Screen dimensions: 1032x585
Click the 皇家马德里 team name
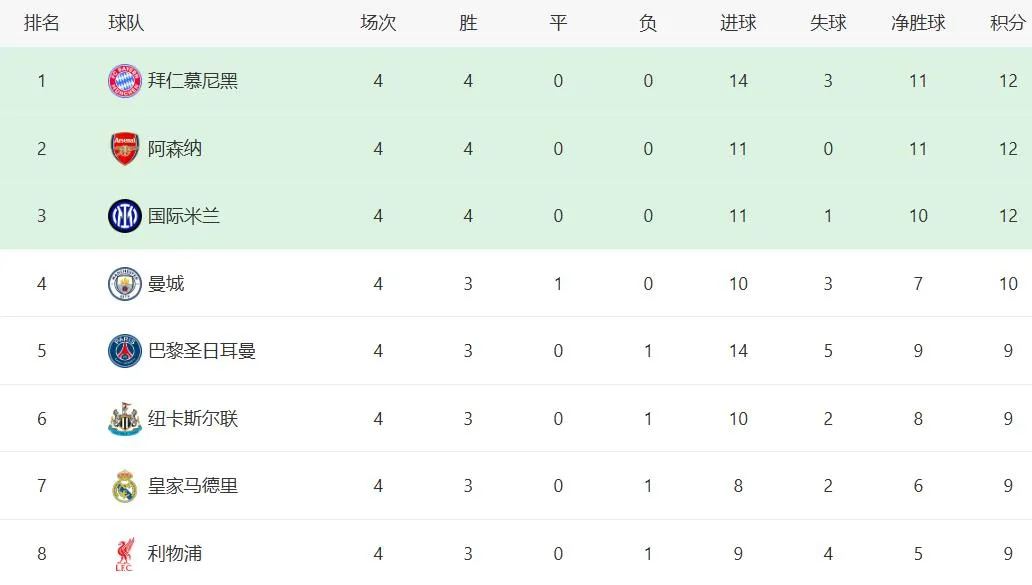[193, 486]
